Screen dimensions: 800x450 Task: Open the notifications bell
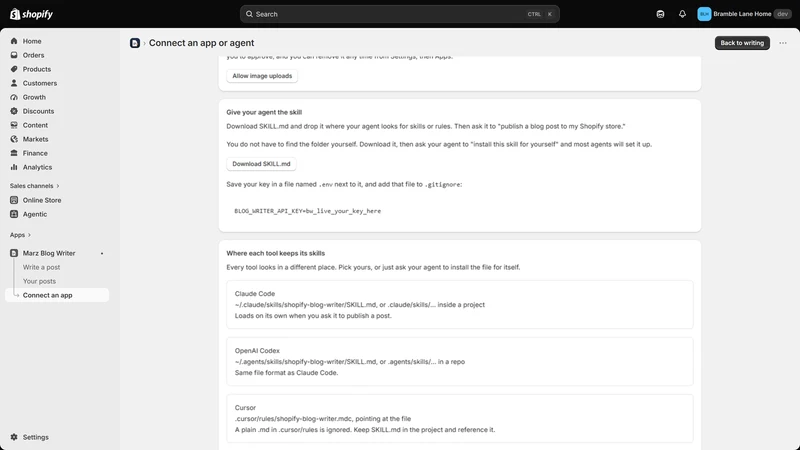coord(682,14)
